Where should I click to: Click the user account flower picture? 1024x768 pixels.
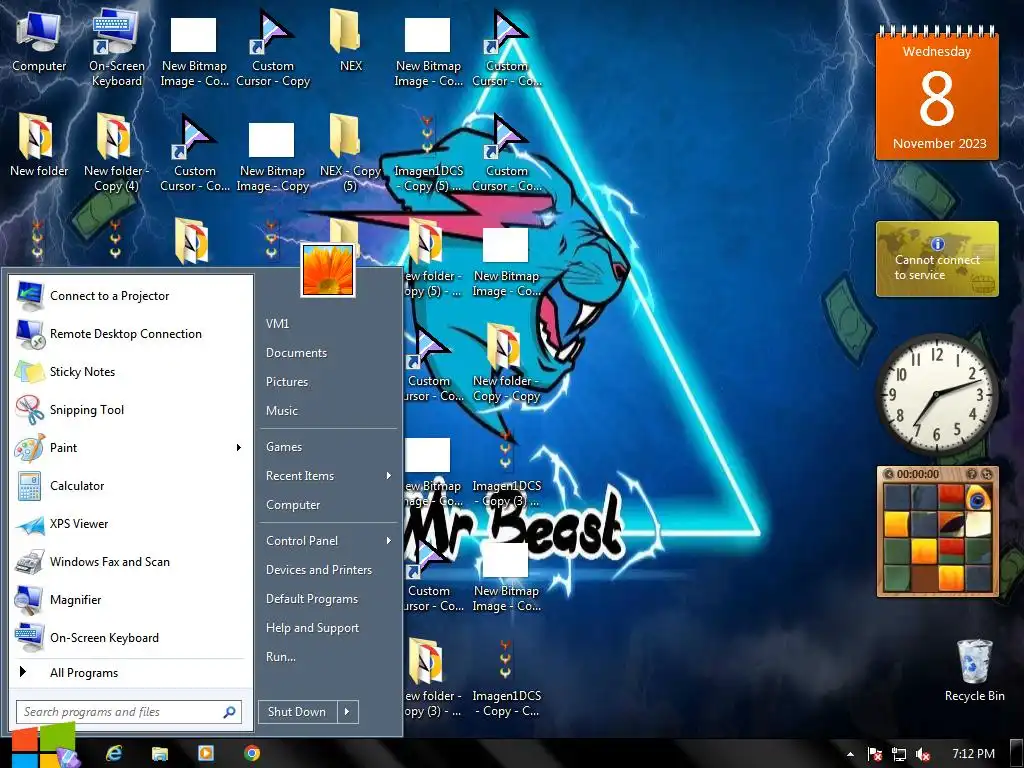(328, 270)
